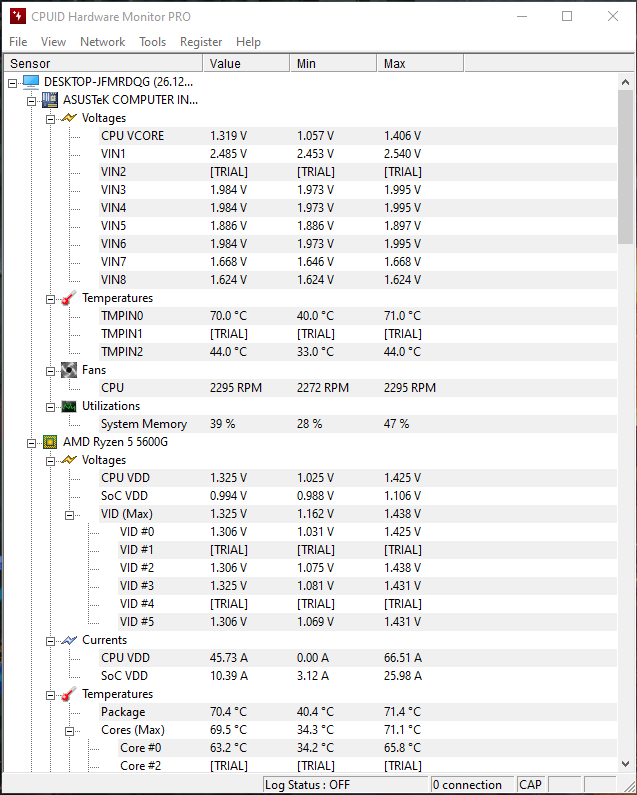637x795 pixels.
Task: Click the motherboard Temperatures thermometer icon
Action: [x=69, y=298]
